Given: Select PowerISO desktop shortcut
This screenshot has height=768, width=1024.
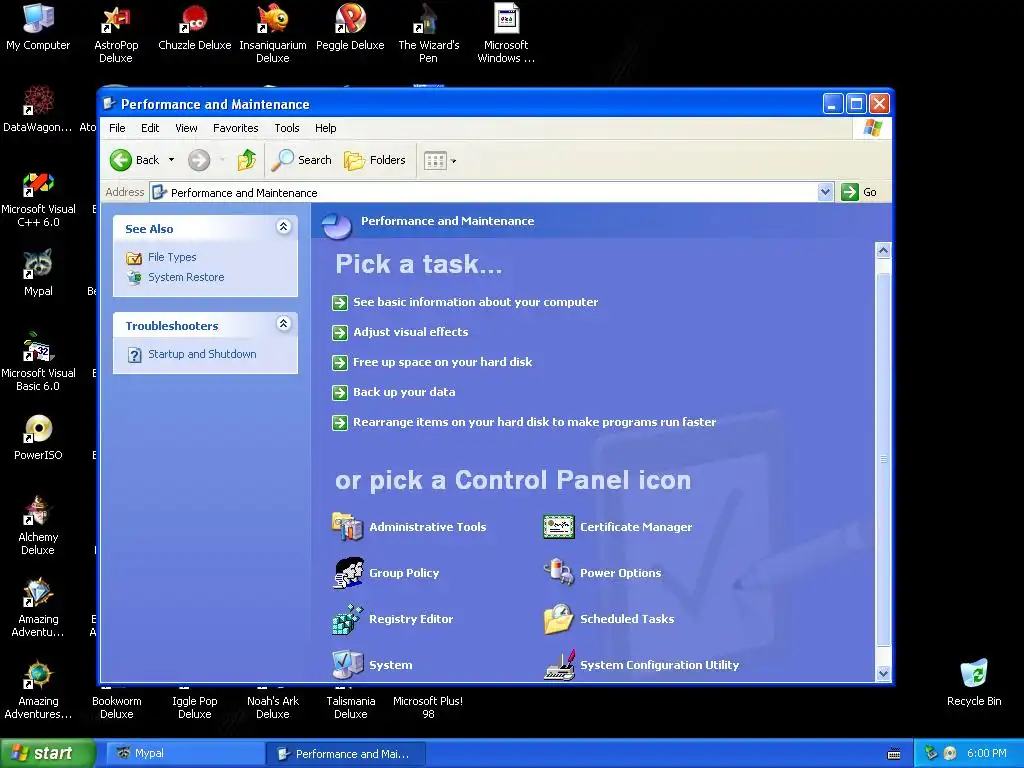Looking at the screenshot, I should click(38, 437).
